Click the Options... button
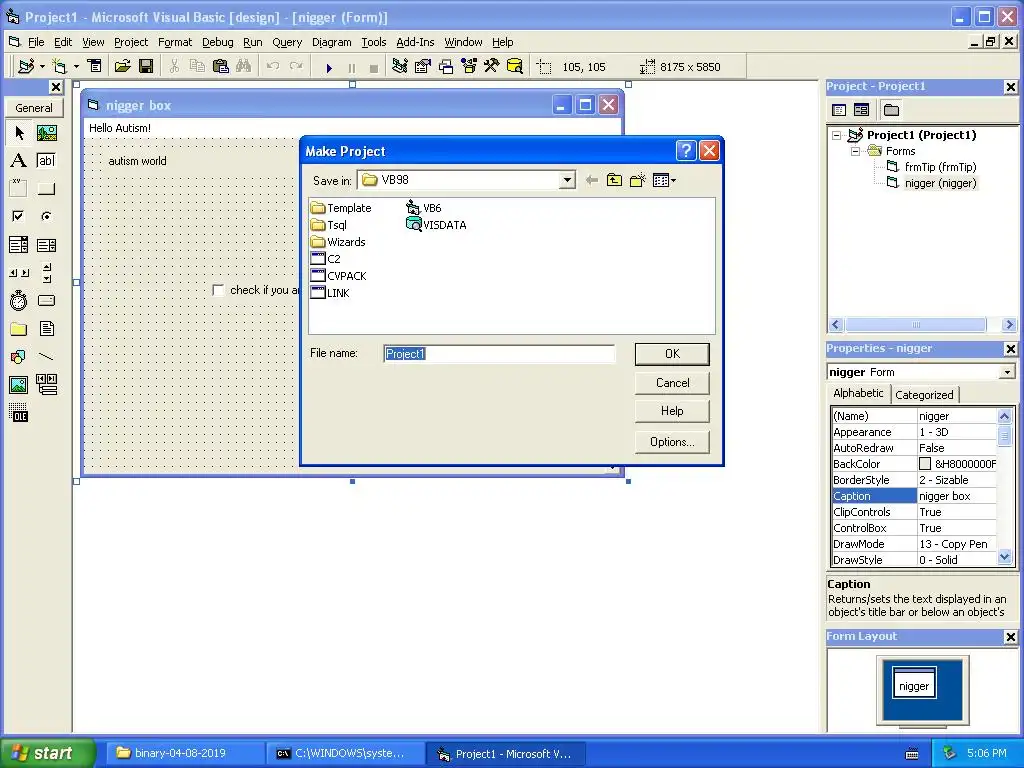Screen dimensions: 1024x768 [x=672, y=442]
